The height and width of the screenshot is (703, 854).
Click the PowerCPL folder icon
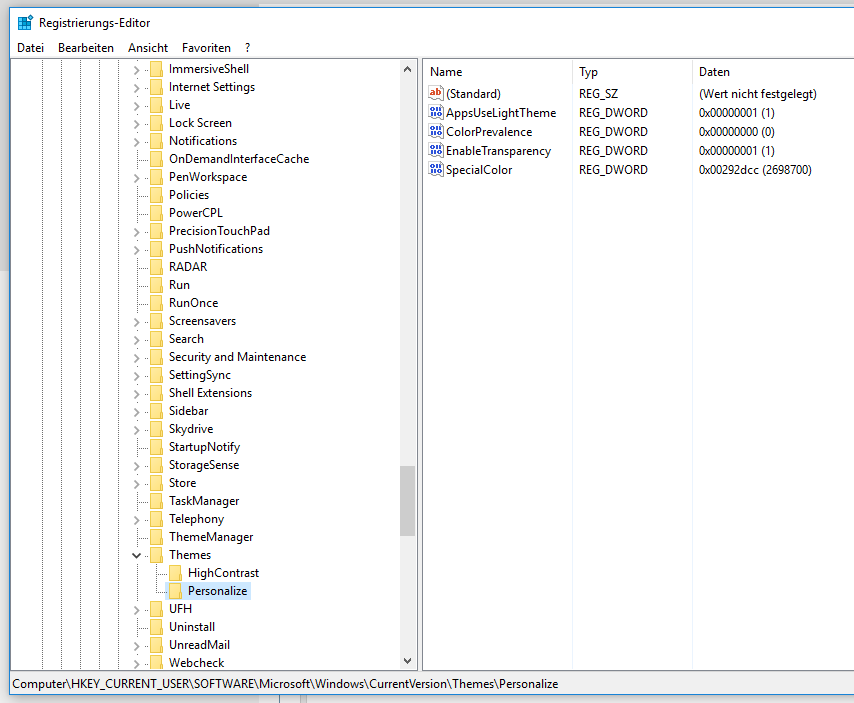point(156,213)
